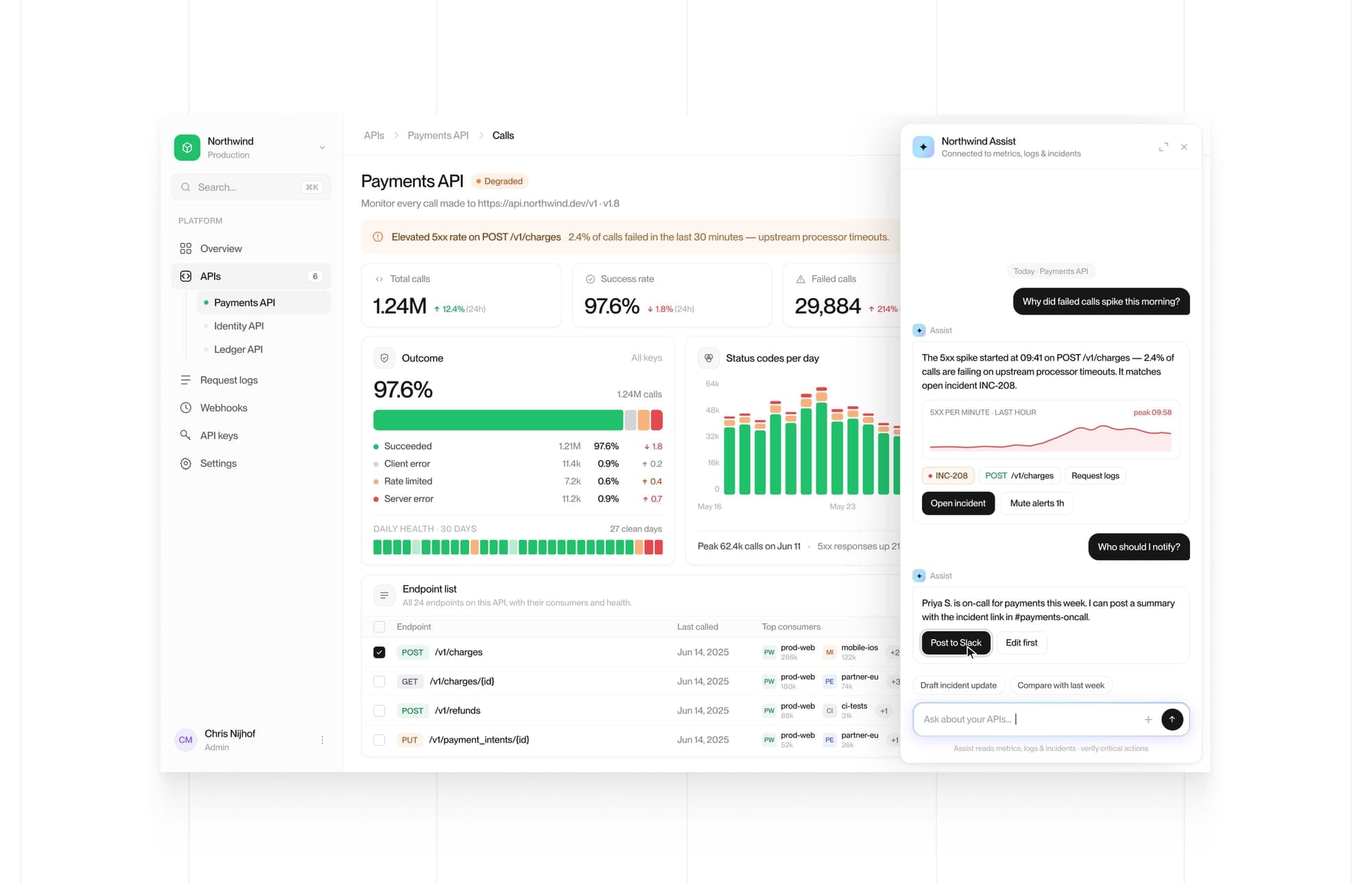This screenshot has width=1372, height=883.
Task: Expand the Northwind Assist panel
Action: [1163, 147]
